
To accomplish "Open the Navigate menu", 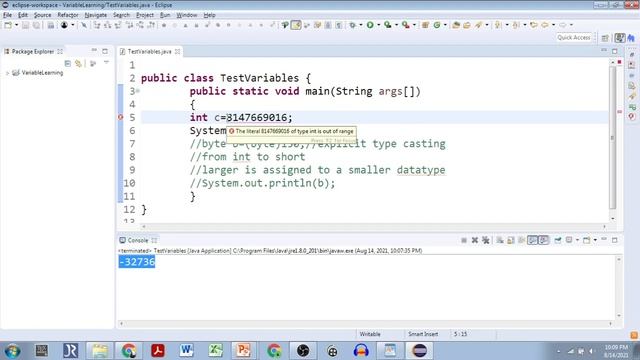I will tap(96, 15).
